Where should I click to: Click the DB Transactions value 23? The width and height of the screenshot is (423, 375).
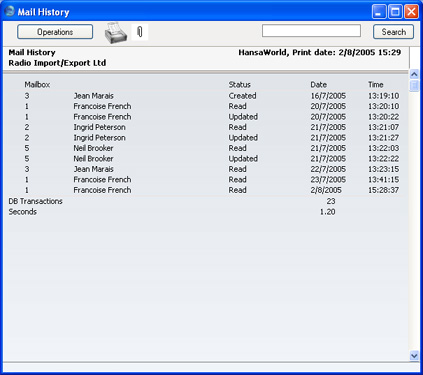[331, 201]
